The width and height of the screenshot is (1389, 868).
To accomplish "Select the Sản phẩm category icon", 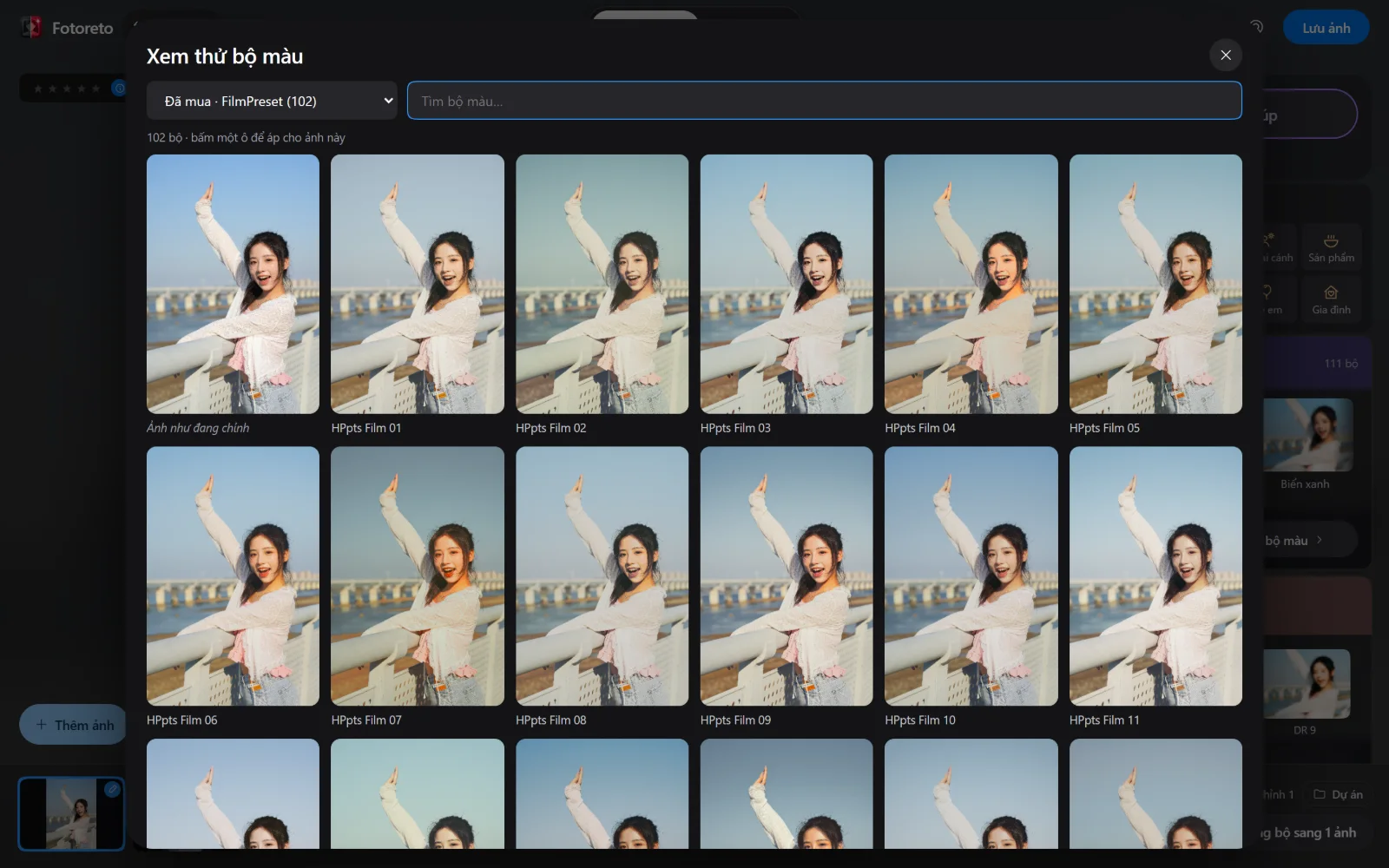I will pyautogui.click(x=1331, y=247).
